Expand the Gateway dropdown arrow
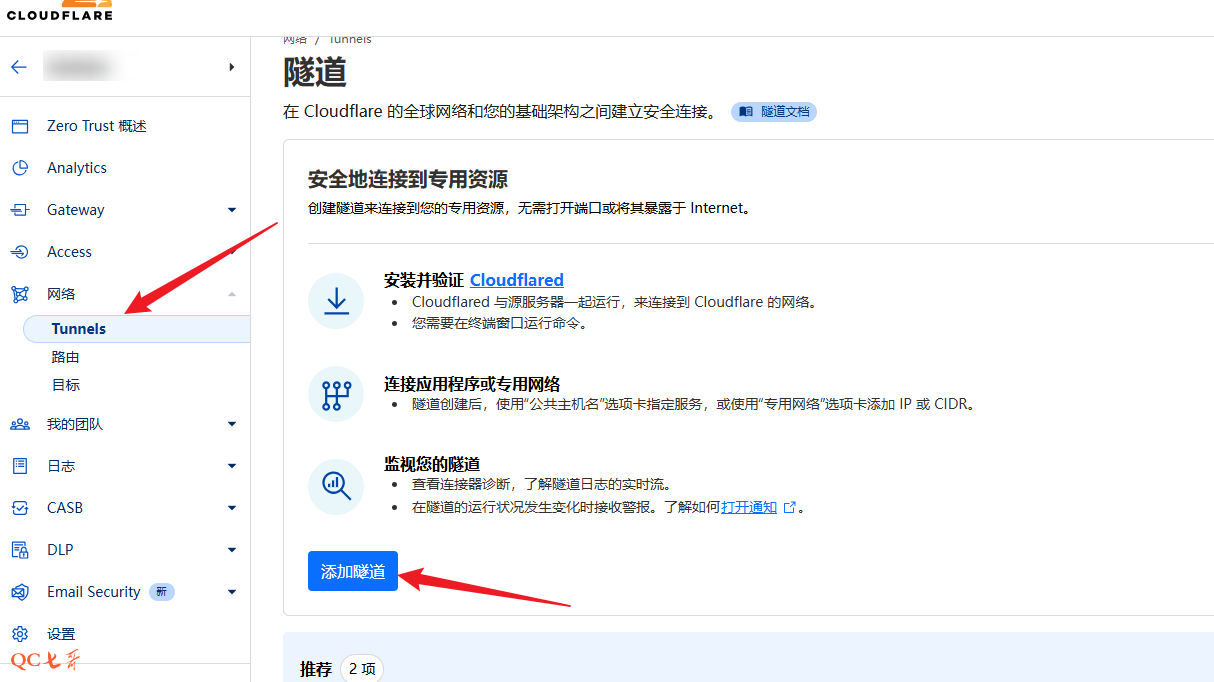Screen dimensions: 1214x682 point(232,210)
